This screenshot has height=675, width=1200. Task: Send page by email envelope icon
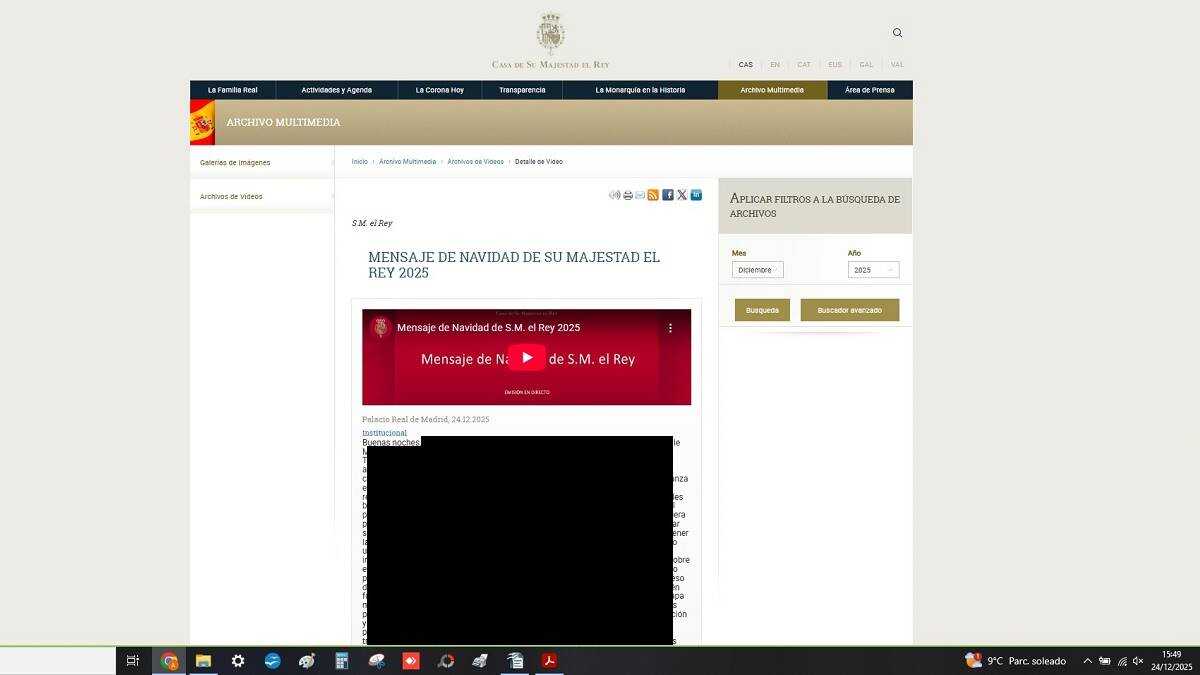[640, 195]
